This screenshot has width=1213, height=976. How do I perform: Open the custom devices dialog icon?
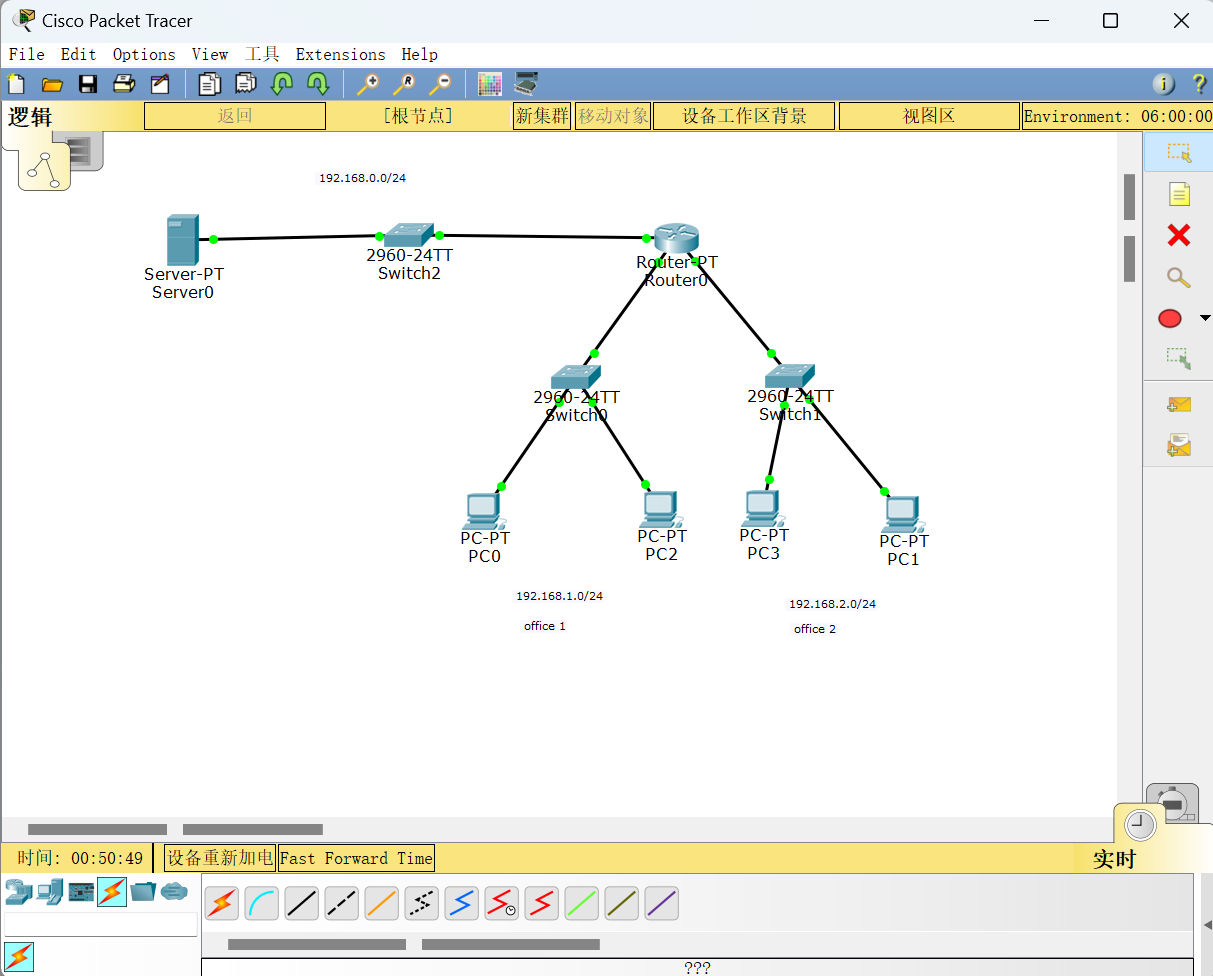(x=526, y=84)
